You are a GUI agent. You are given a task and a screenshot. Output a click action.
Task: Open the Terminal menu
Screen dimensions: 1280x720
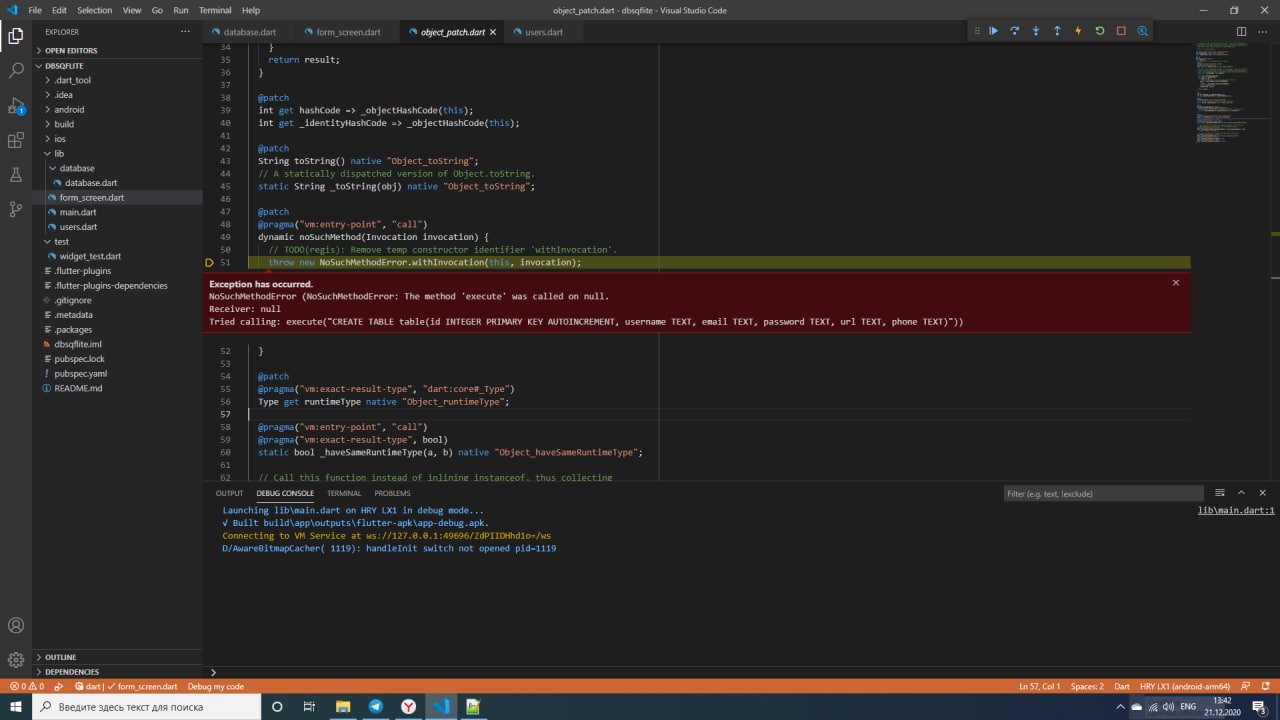pos(214,10)
